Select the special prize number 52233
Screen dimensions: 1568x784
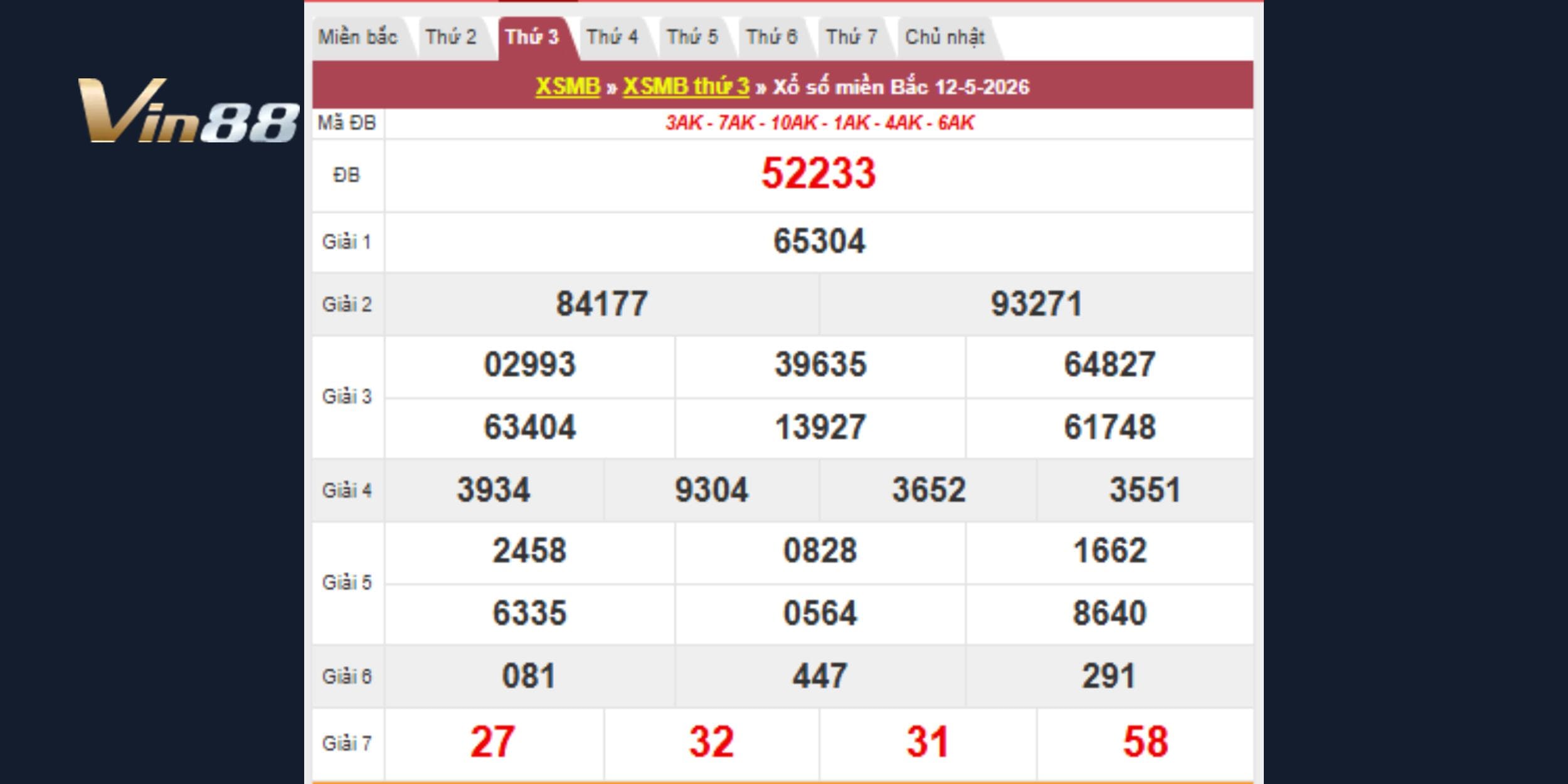pyautogui.click(x=818, y=174)
